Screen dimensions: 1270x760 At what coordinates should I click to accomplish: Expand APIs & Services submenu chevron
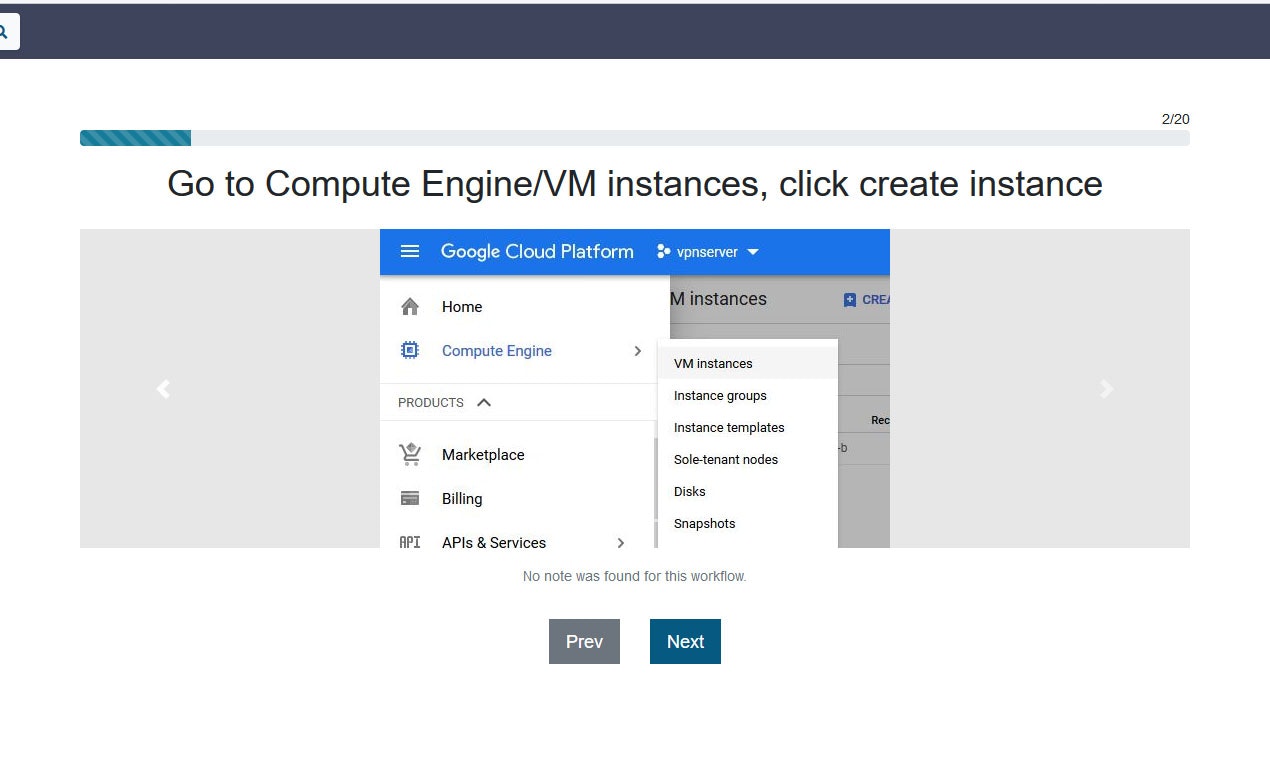point(621,543)
